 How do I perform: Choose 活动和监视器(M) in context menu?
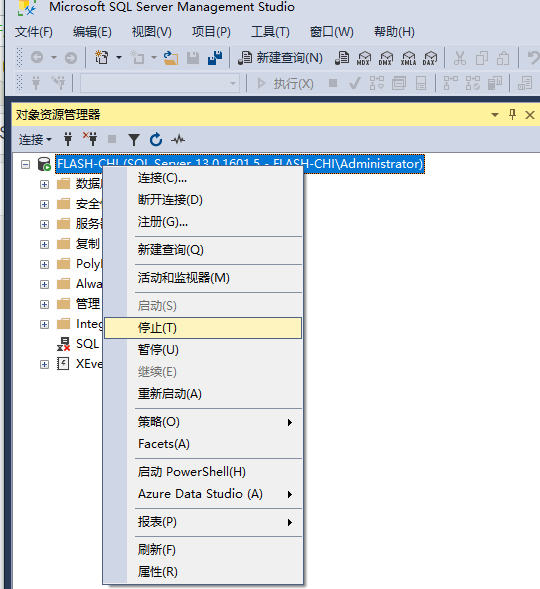tap(203, 278)
